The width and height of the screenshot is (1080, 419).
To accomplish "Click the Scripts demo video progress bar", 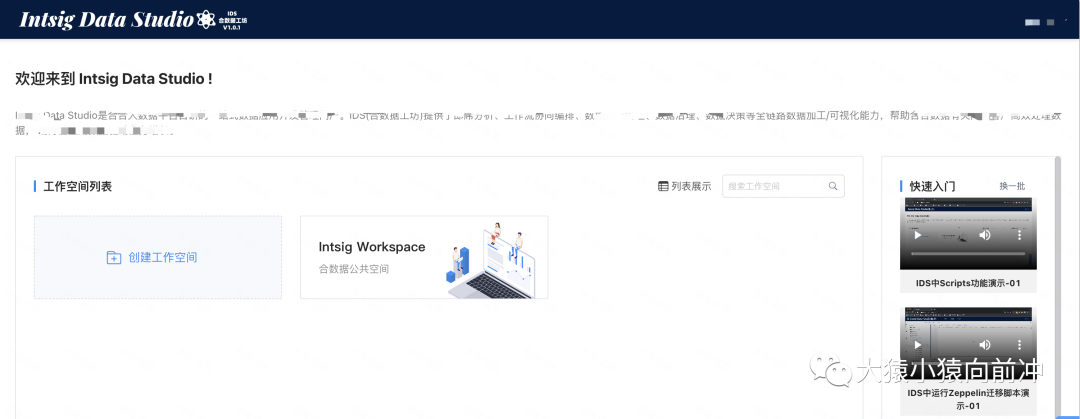I will point(967,254).
